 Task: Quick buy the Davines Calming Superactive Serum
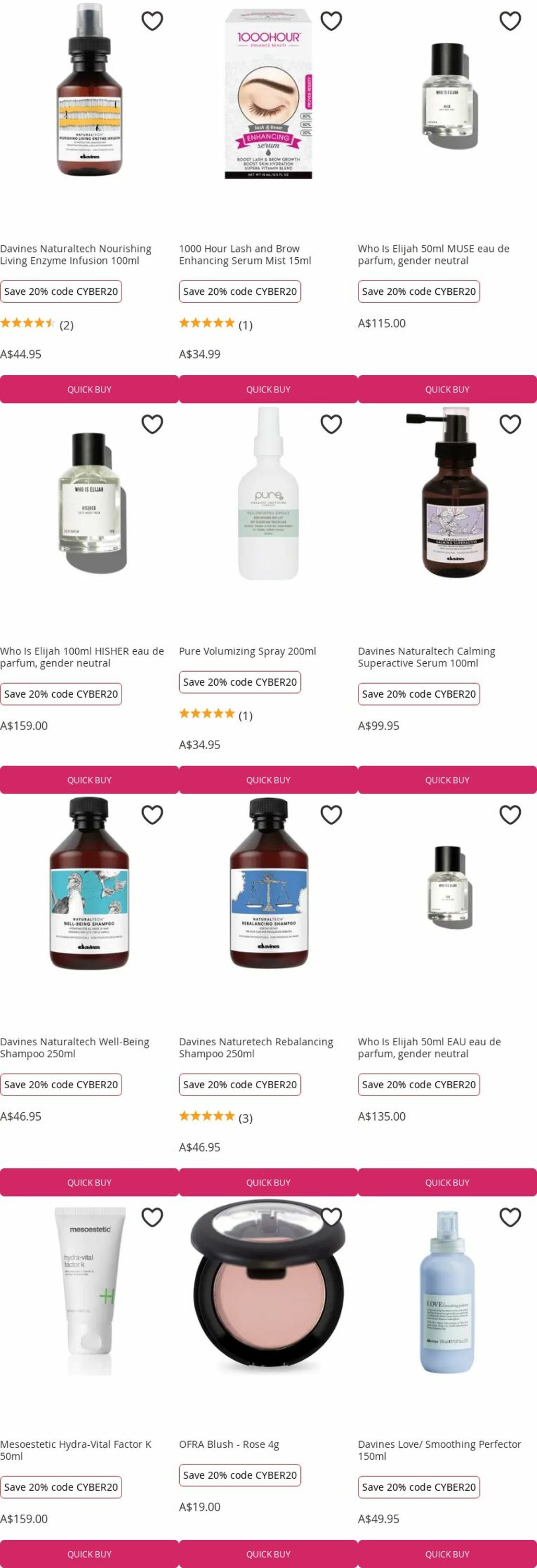447,780
